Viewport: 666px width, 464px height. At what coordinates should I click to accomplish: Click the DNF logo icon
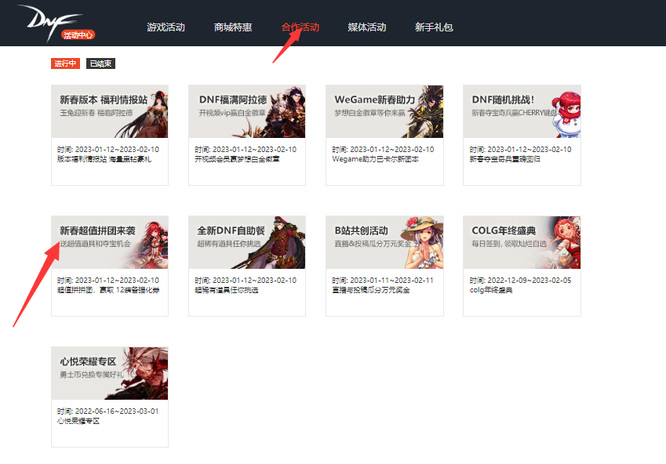point(36,18)
